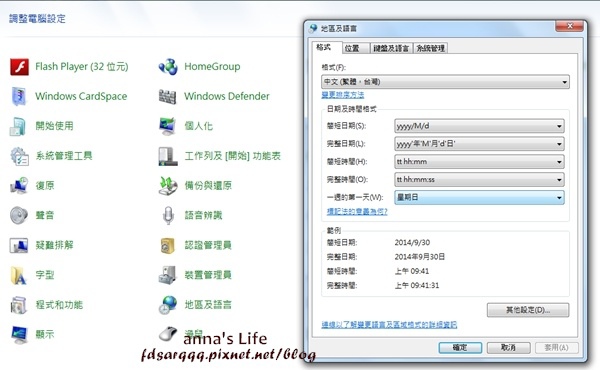Click the 系統管理工具 text label
600x370 pixels.
tap(64, 156)
